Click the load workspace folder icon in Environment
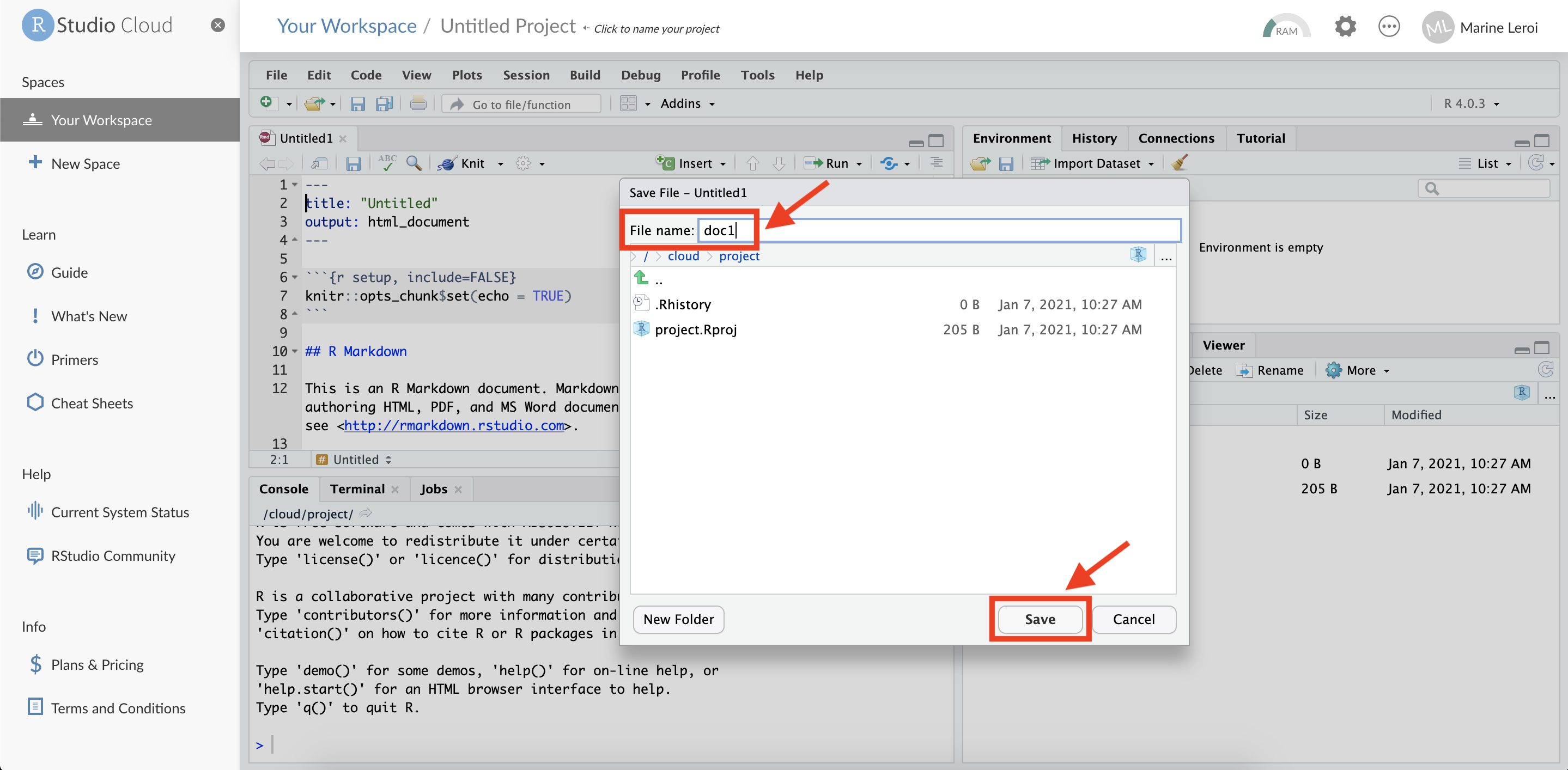Viewport: 1568px width, 770px height. pos(980,163)
